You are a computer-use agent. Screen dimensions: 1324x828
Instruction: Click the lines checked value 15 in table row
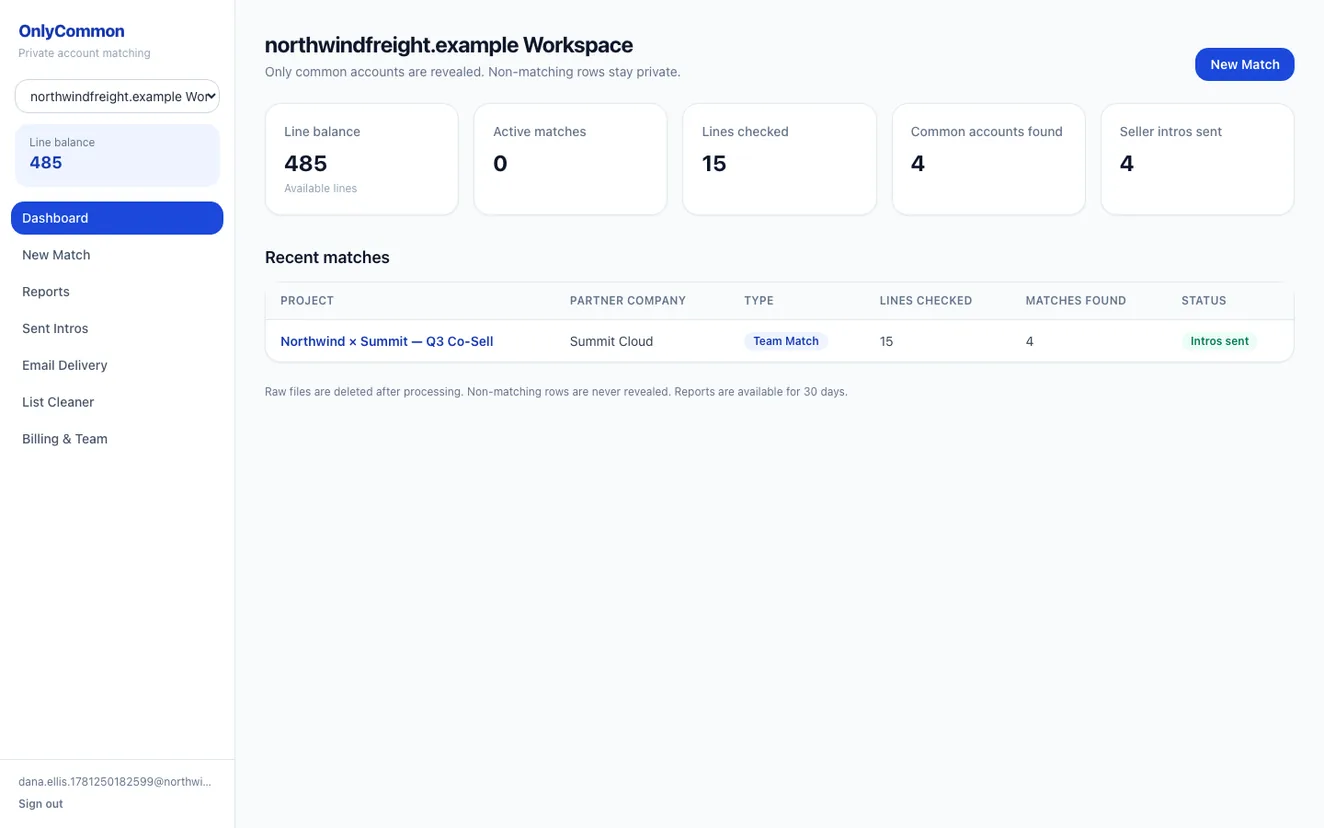(x=886, y=341)
